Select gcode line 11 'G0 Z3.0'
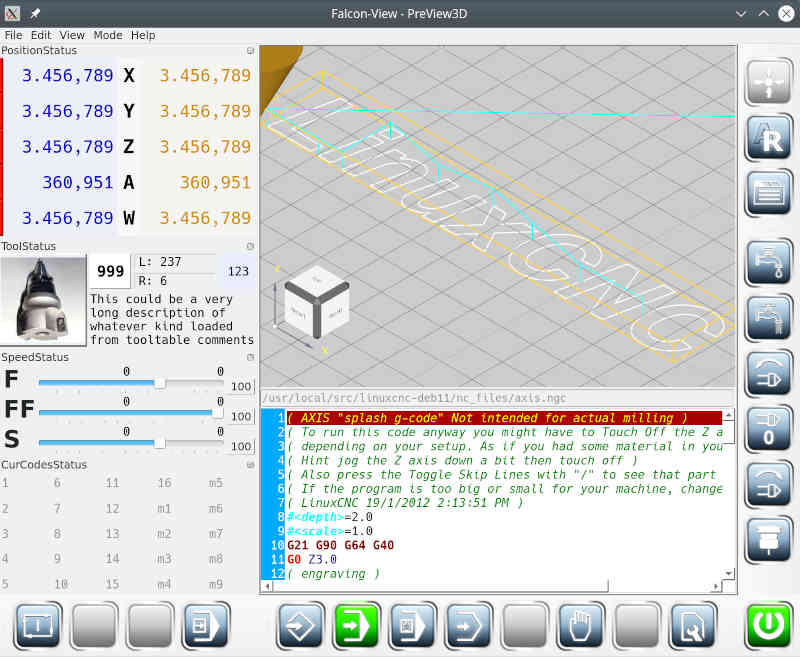 [312, 560]
